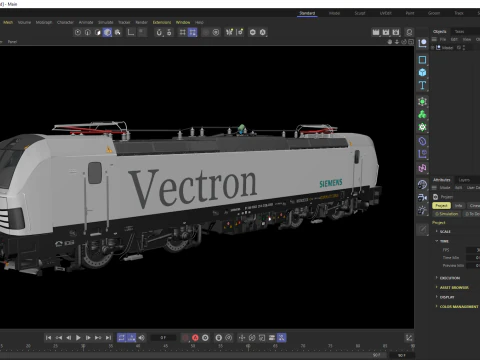Open the Window menu

tap(183, 22)
